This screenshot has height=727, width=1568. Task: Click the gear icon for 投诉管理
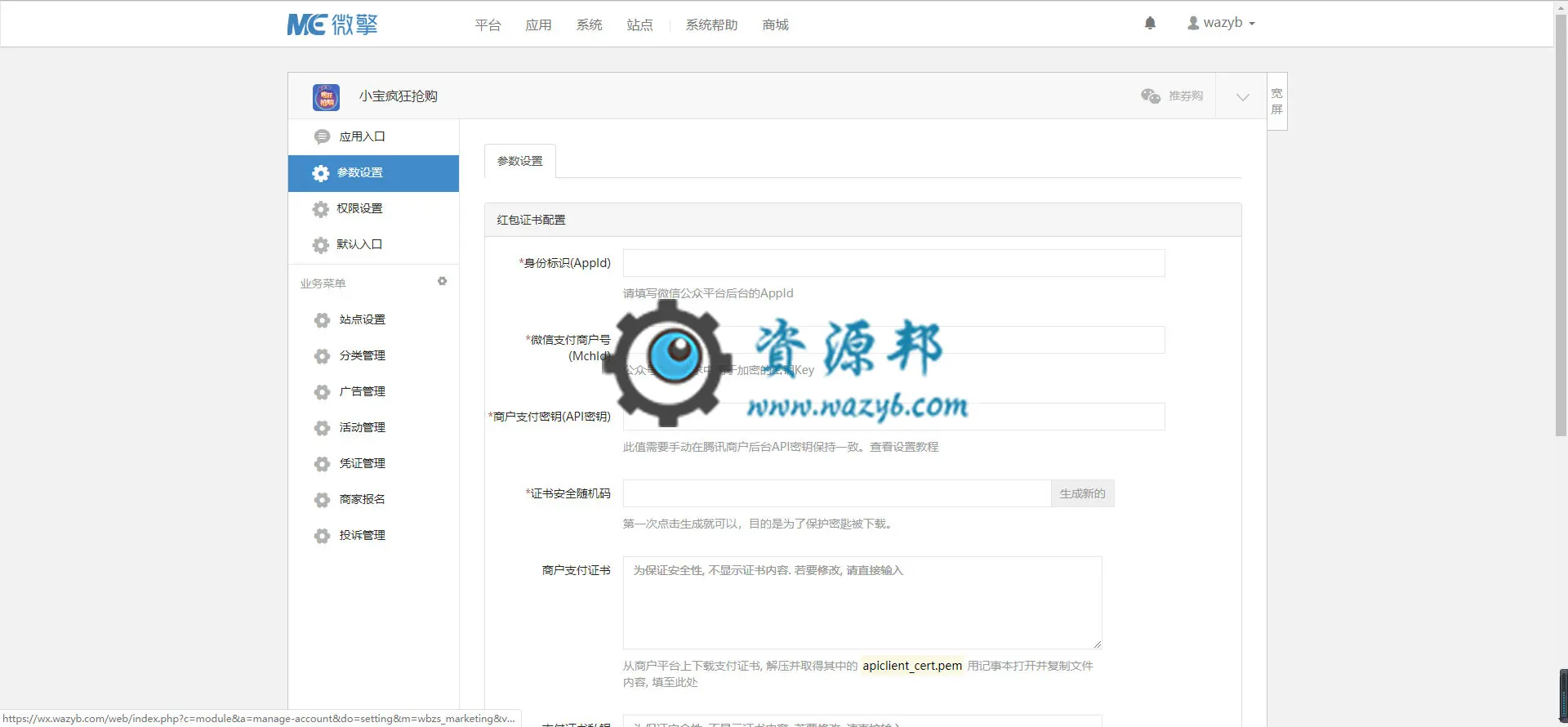click(x=322, y=536)
